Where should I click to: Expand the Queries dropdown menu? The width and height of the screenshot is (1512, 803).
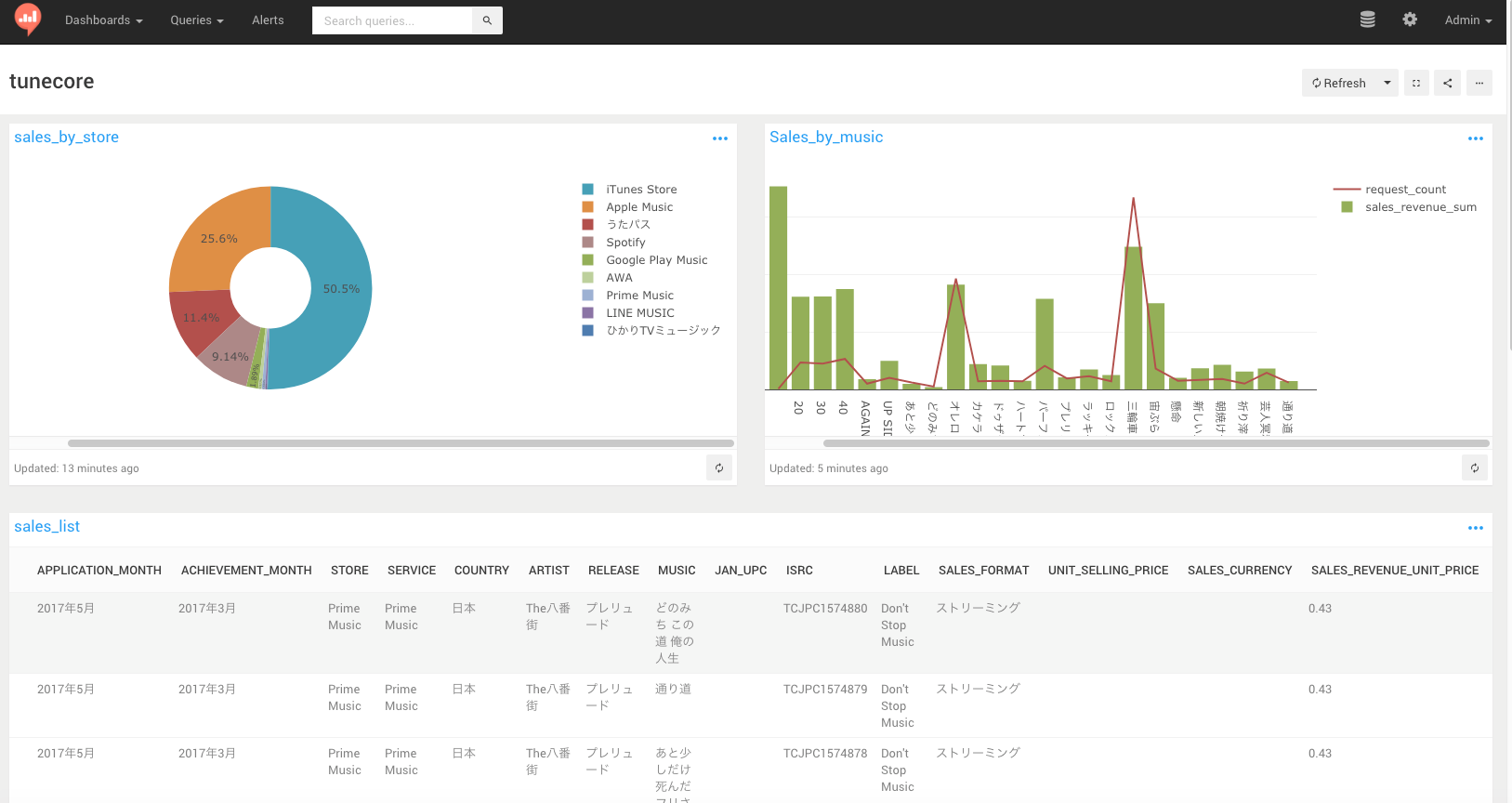click(197, 20)
